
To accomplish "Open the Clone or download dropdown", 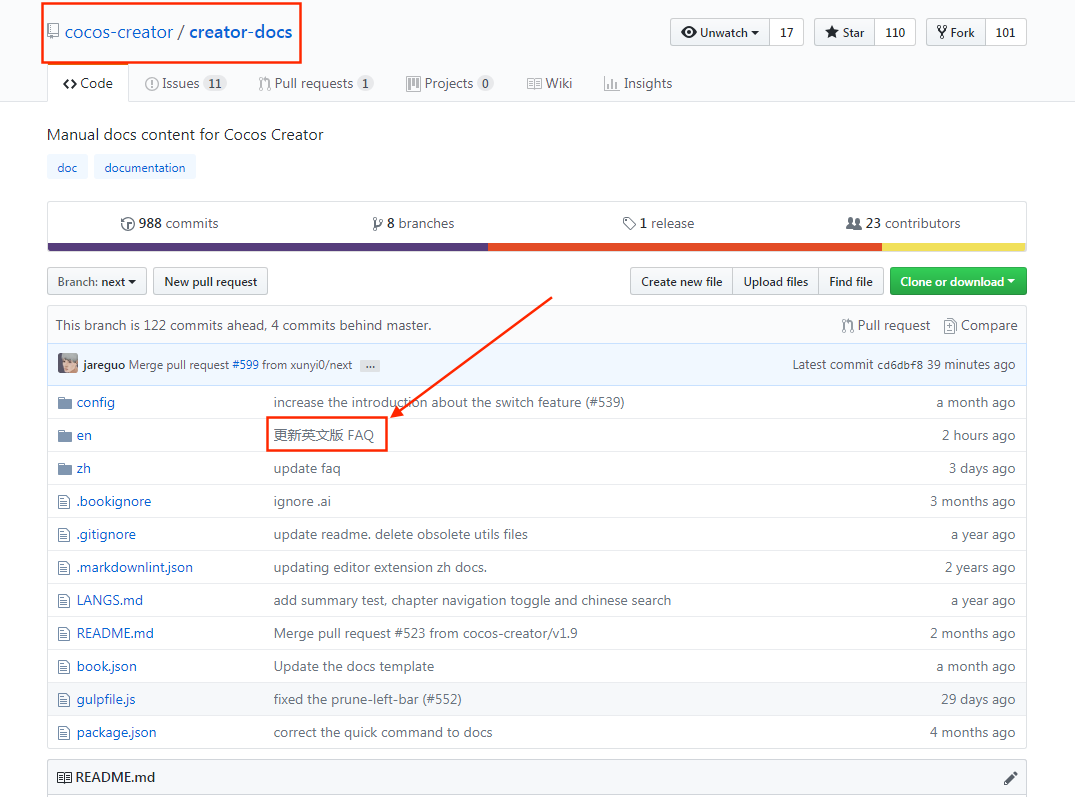I will [x=958, y=282].
